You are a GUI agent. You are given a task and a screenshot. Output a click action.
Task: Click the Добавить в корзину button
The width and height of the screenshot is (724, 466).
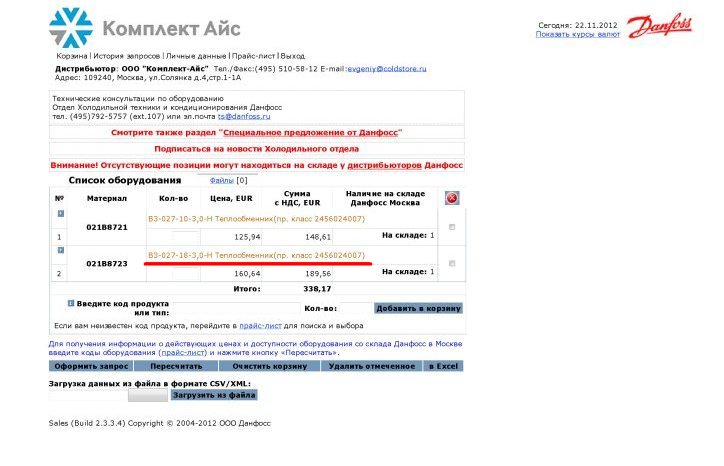[418, 308]
